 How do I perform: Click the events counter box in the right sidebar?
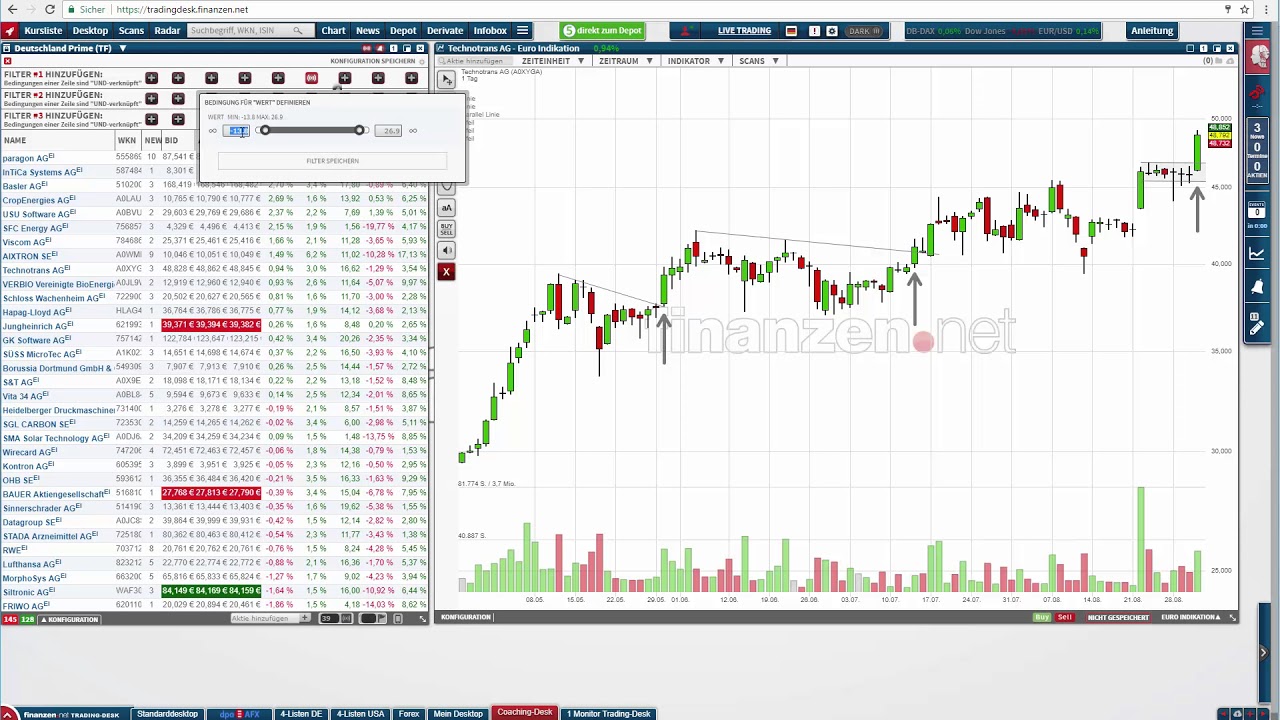(1257, 210)
